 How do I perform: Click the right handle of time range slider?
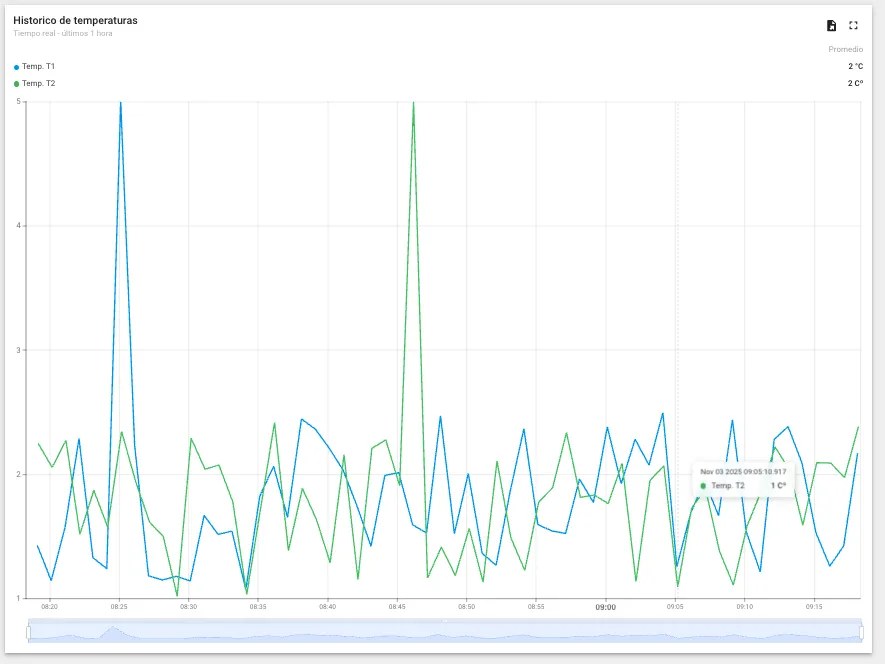pyautogui.click(x=862, y=632)
